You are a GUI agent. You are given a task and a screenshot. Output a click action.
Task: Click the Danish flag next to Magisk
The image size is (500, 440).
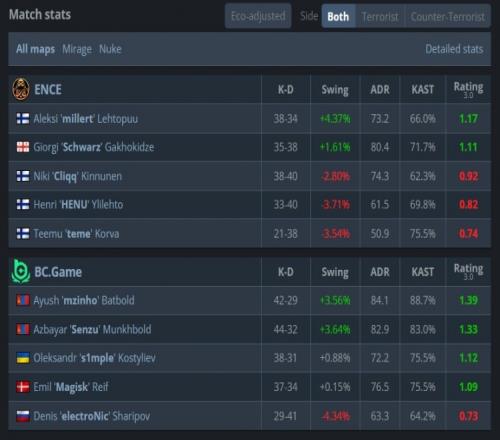(23, 387)
